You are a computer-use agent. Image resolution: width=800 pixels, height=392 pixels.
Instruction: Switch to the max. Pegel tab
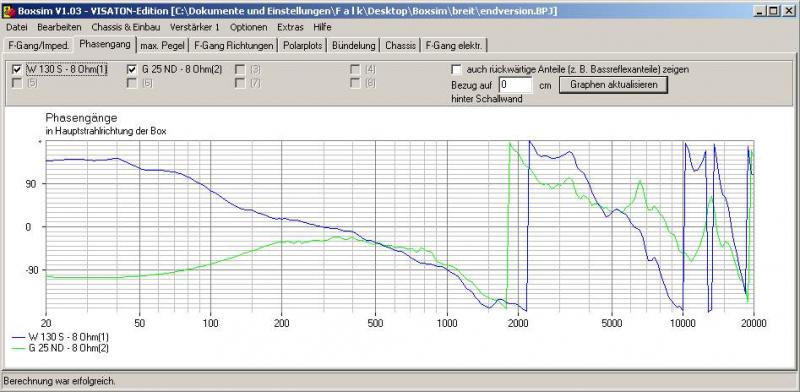tap(163, 45)
